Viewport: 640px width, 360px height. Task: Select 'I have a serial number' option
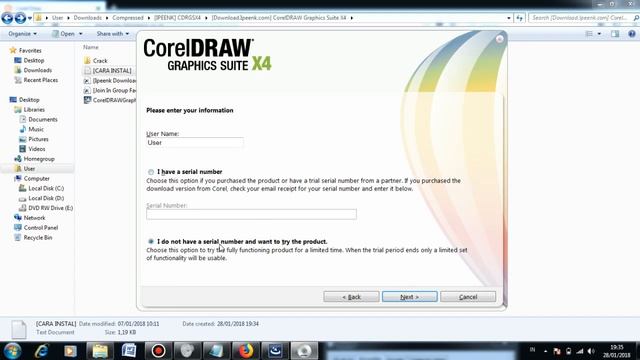coord(151,172)
